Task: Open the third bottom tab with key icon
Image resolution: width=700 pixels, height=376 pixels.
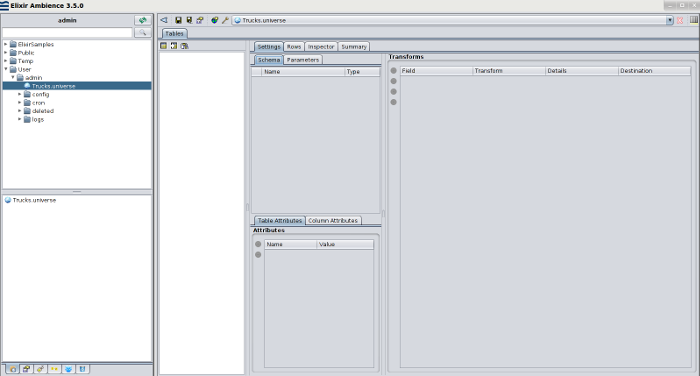Action: tap(40, 369)
